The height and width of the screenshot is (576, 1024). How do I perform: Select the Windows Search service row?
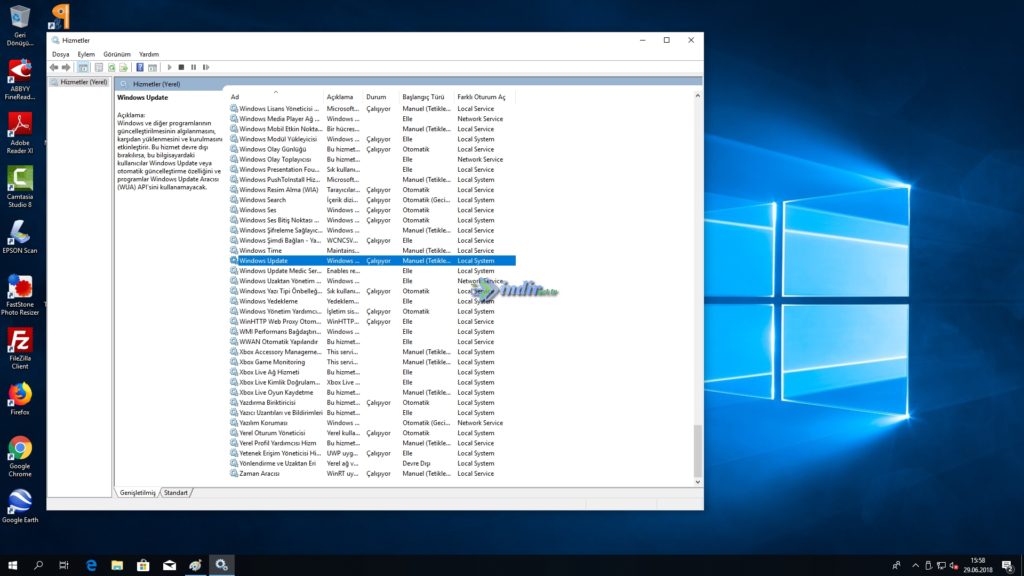click(372, 200)
